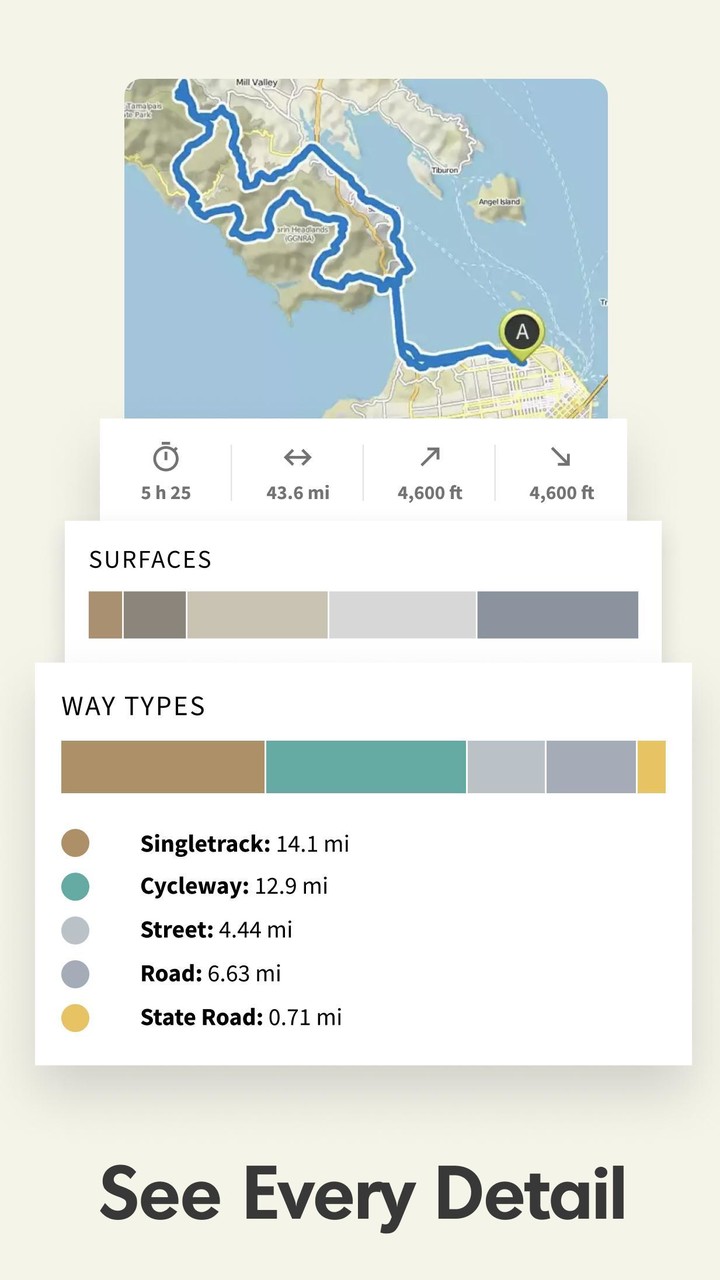Image resolution: width=720 pixels, height=1280 pixels.
Task: Click the dark blue-gray Surfaces bar segment
Action: 557,615
